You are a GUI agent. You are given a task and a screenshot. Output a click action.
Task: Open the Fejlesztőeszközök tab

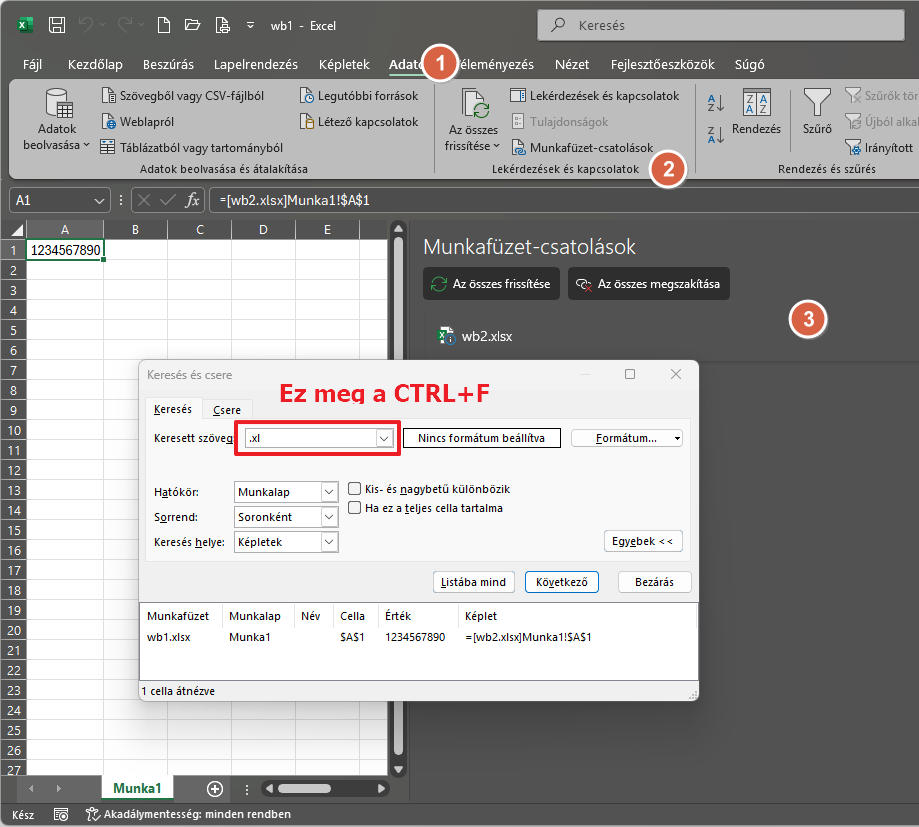tap(662, 64)
